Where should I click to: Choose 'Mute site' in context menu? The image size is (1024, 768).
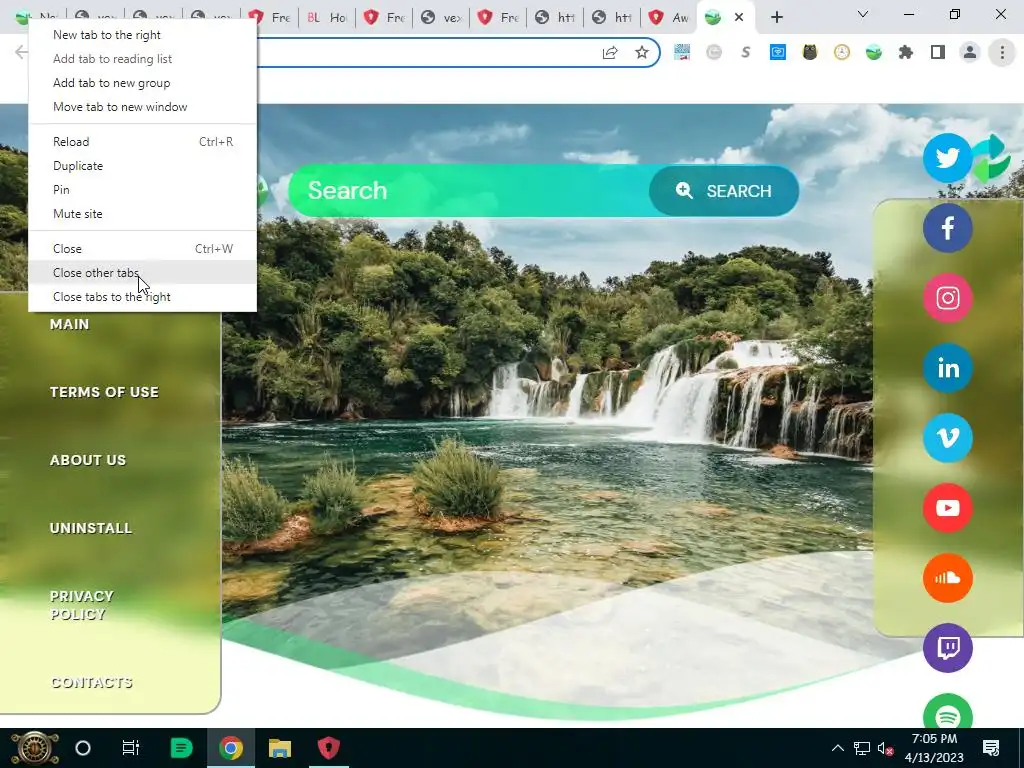pyautogui.click(x=142, y=214)
